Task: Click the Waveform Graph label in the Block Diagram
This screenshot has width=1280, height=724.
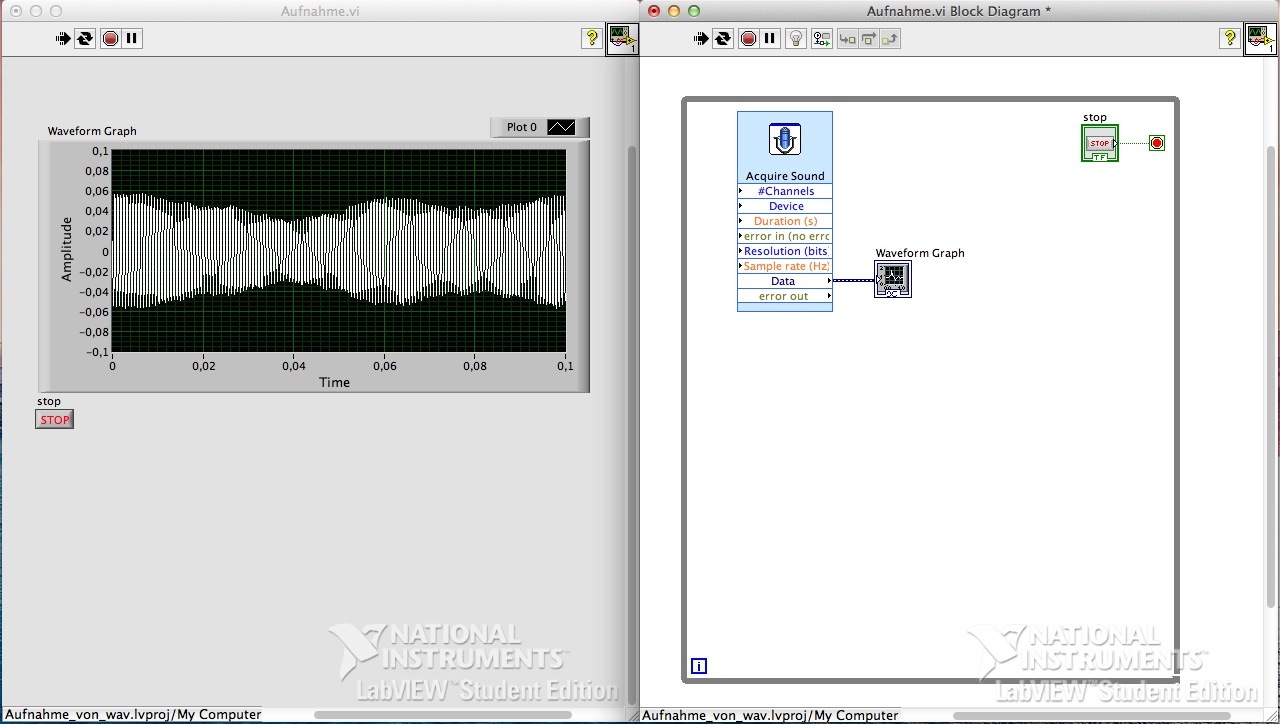Action: point(920,253)
